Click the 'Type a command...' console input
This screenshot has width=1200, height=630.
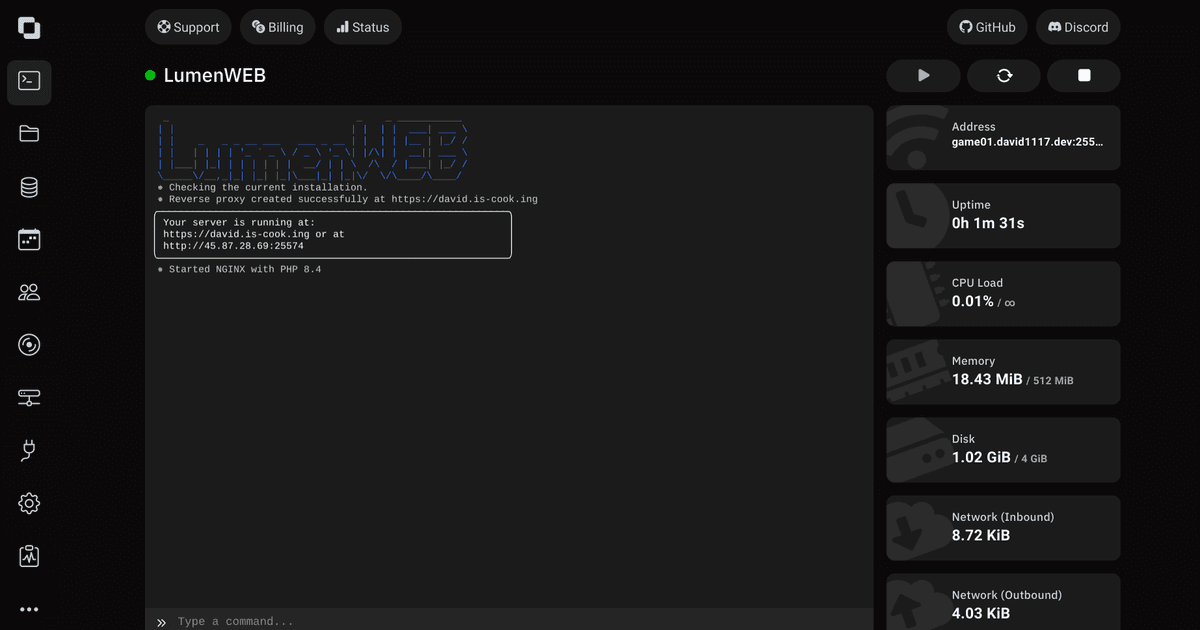500,621
